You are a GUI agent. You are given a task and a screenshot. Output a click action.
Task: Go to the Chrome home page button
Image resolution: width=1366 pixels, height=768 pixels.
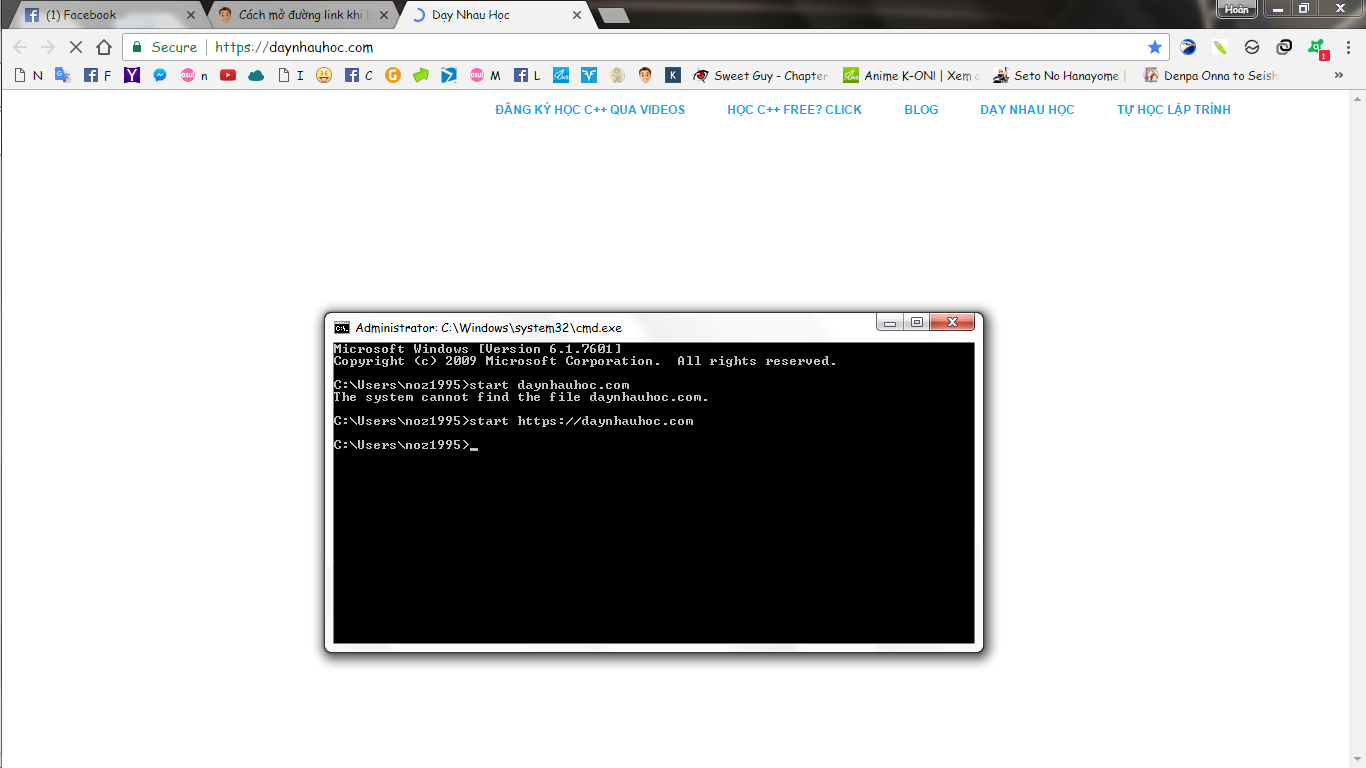pos(104,47)
